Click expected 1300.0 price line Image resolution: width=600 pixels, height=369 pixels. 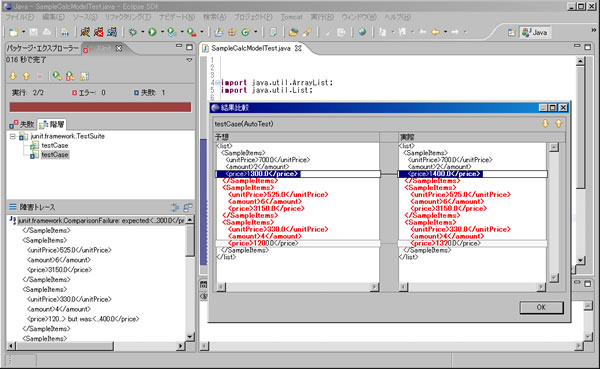point(298,174)
